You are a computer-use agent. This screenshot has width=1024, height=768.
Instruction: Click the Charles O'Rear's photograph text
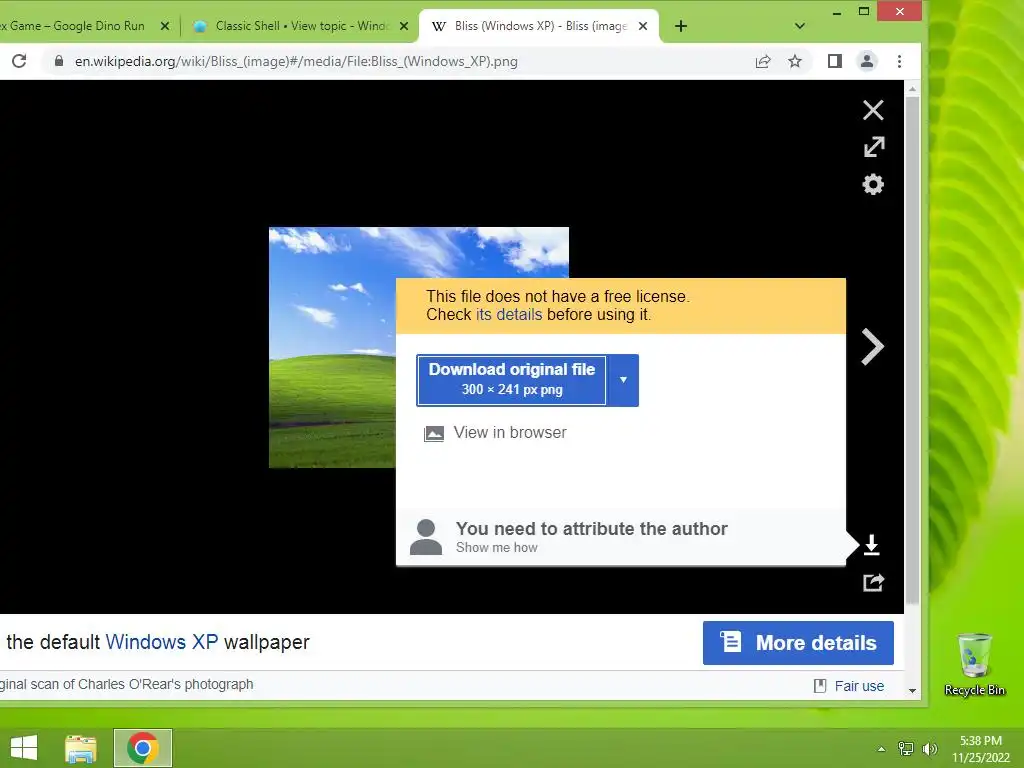[165, 684]
